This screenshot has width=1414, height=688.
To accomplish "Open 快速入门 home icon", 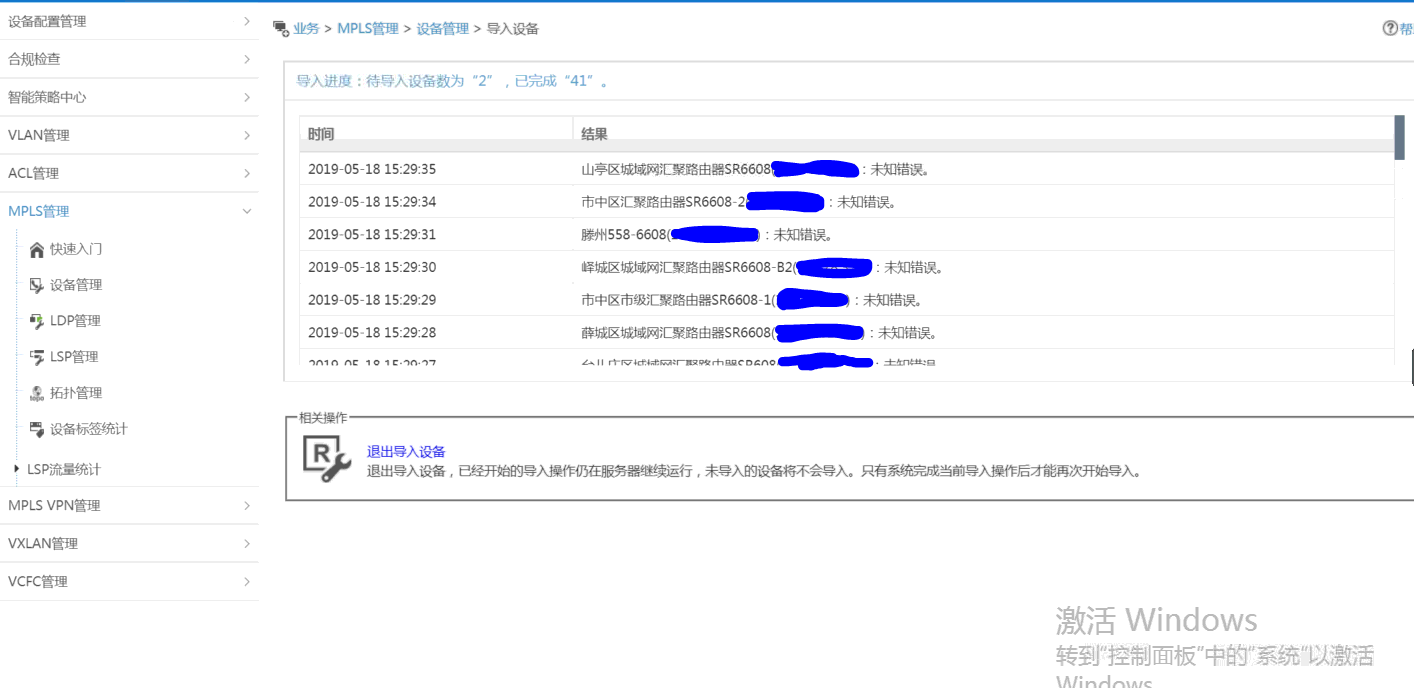I will pos(37,250).
